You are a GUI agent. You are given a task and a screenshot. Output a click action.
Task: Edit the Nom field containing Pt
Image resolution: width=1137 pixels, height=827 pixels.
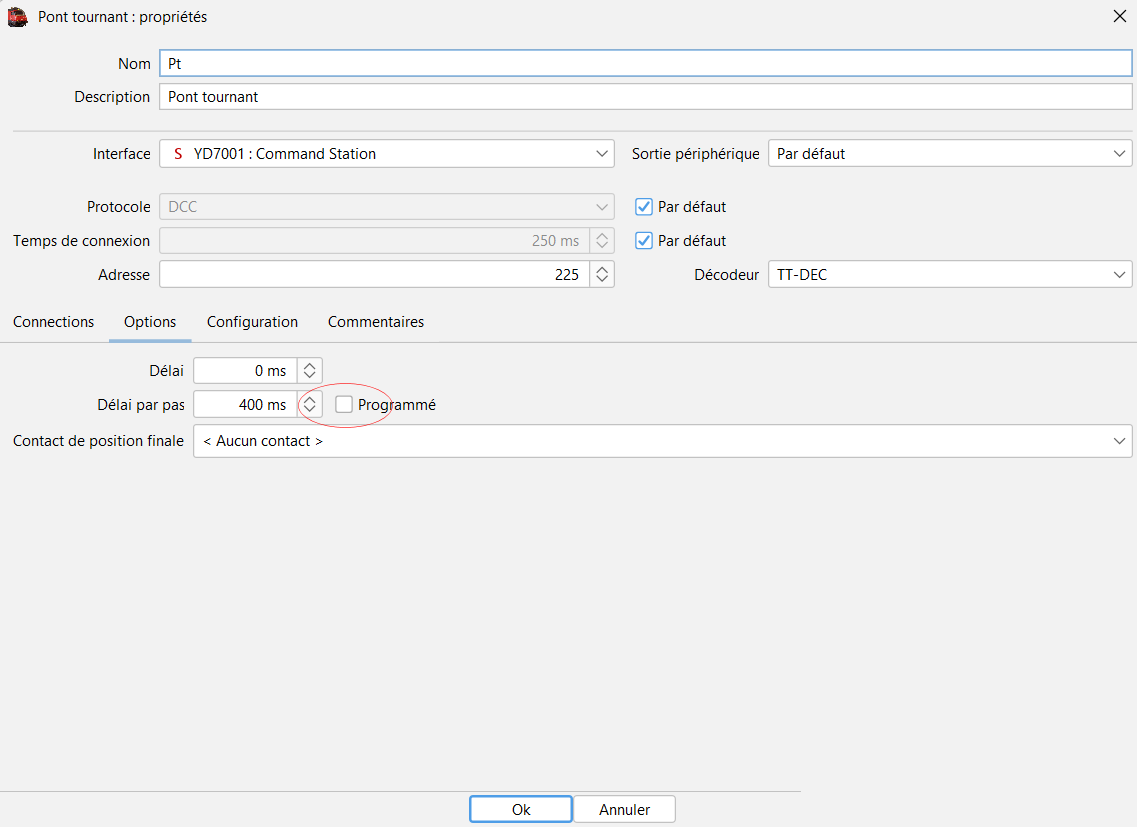coord(645,63)
